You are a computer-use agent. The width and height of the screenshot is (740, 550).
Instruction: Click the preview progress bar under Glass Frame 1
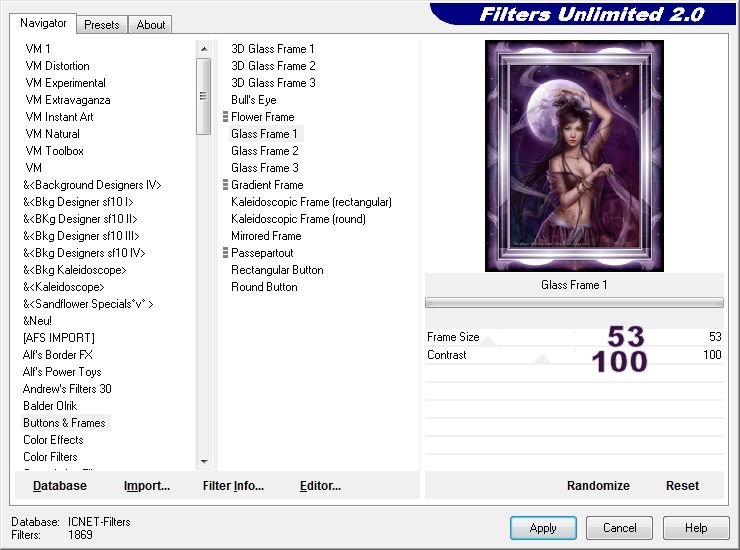pyautogui.click(x=574, y=303)
